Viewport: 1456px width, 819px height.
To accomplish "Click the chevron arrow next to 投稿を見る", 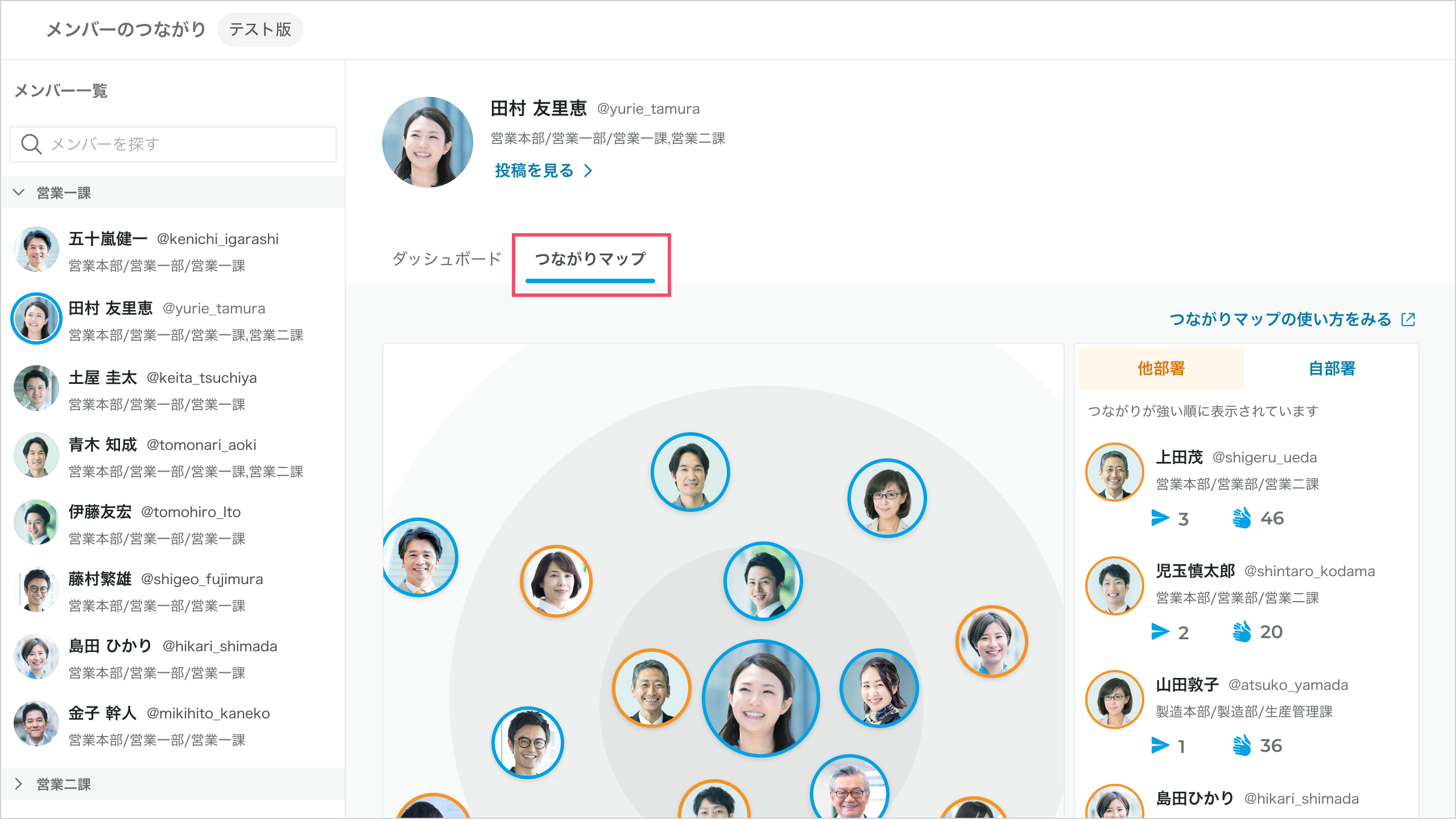I will coord(589,171).
